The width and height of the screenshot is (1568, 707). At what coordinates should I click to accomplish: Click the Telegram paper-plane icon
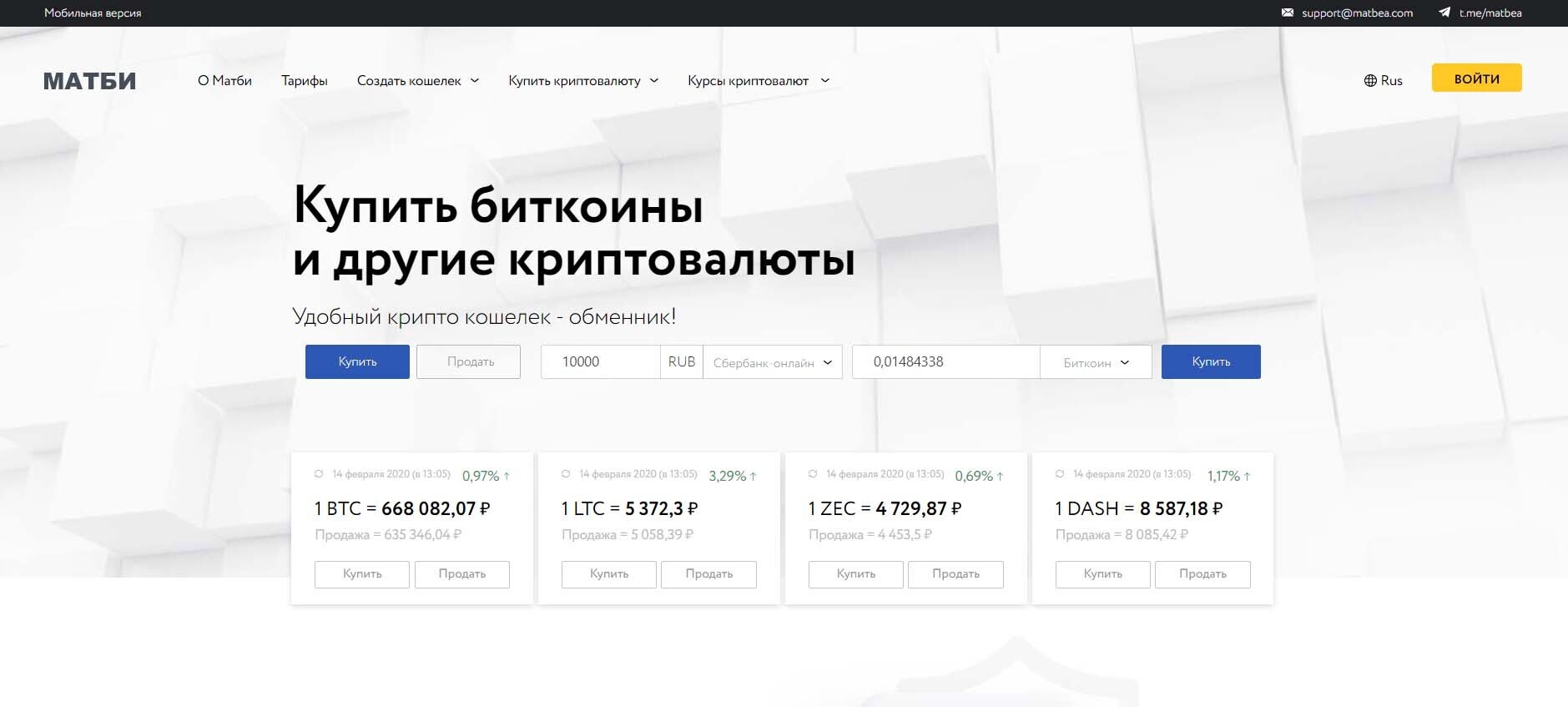pyautogui.click(x=1444, y=13)
